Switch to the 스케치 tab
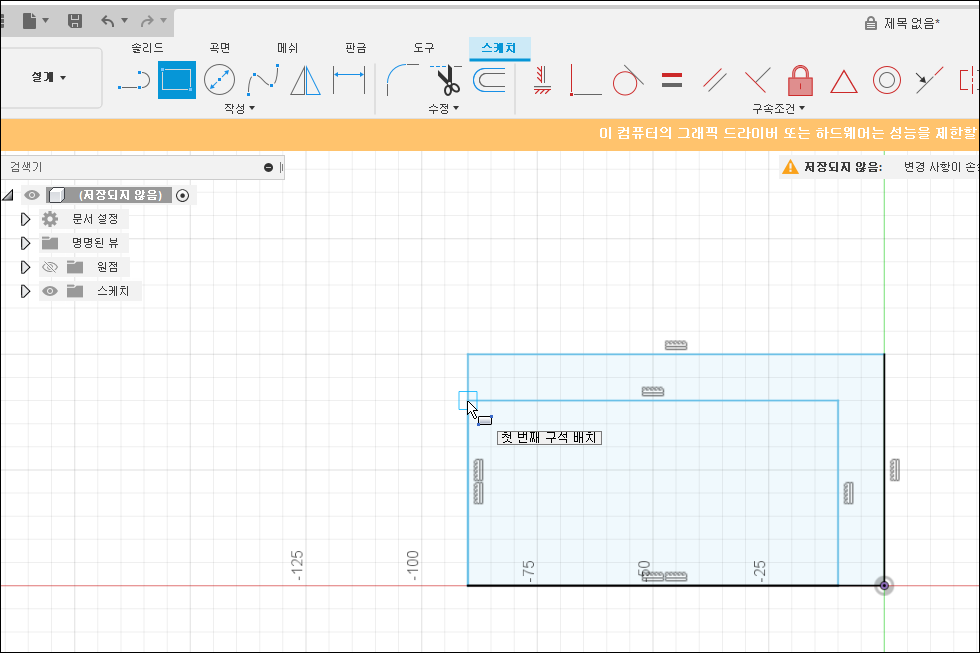The image size is (980, 653). [499, 47]
